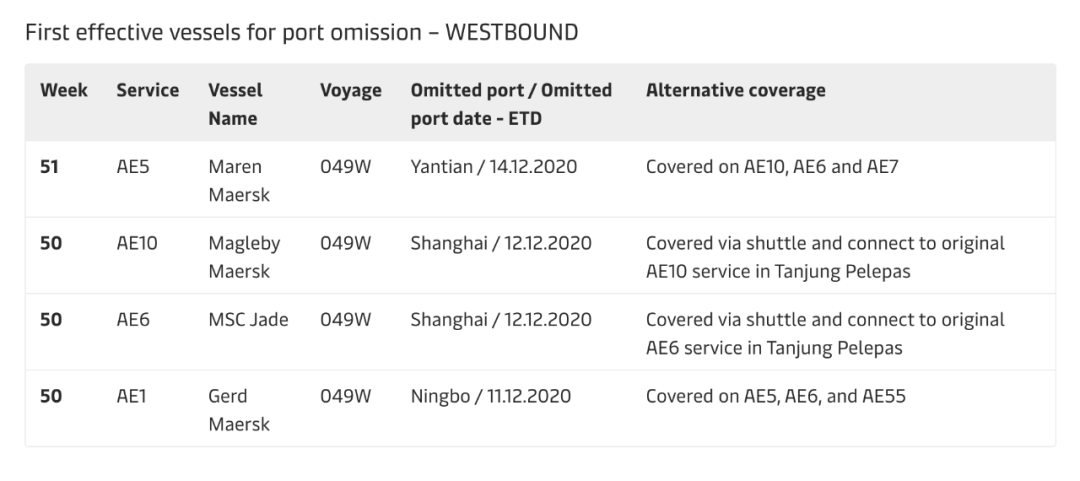The height and width of the screenshot is (481, 1080).
Task: Select the Ningbo / 11.12.2020 cell
Action: 490,396
